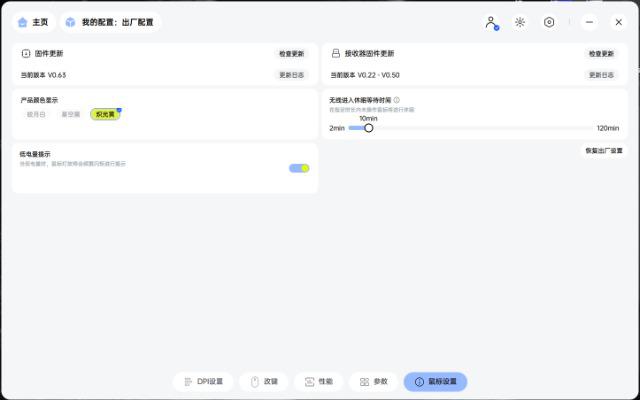Click the 固件更新 firmware icon
Screen dimensions: 640x400
[26, 53]
